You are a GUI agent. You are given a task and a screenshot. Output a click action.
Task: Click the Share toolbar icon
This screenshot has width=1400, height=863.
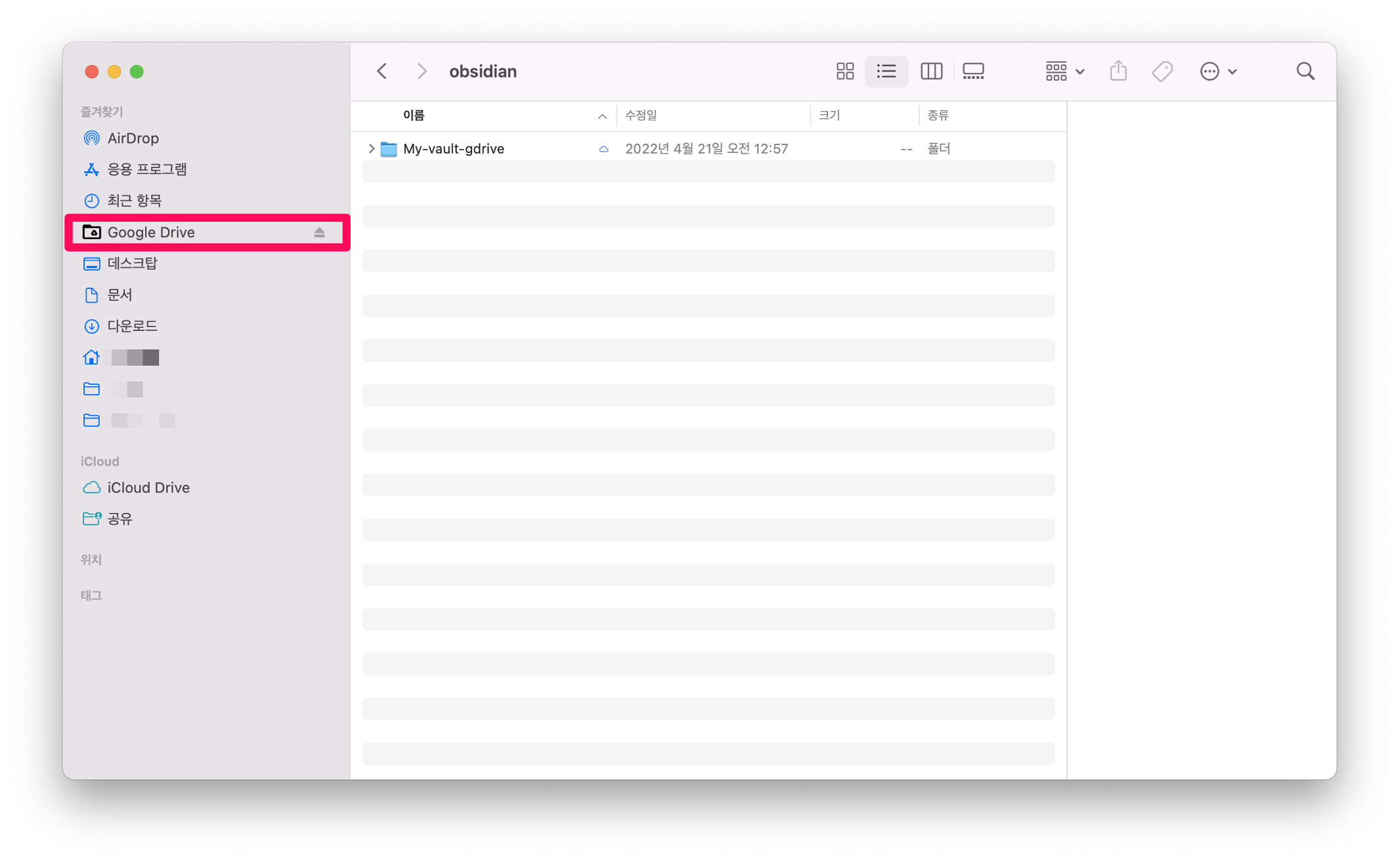[x=1118, y=71]
